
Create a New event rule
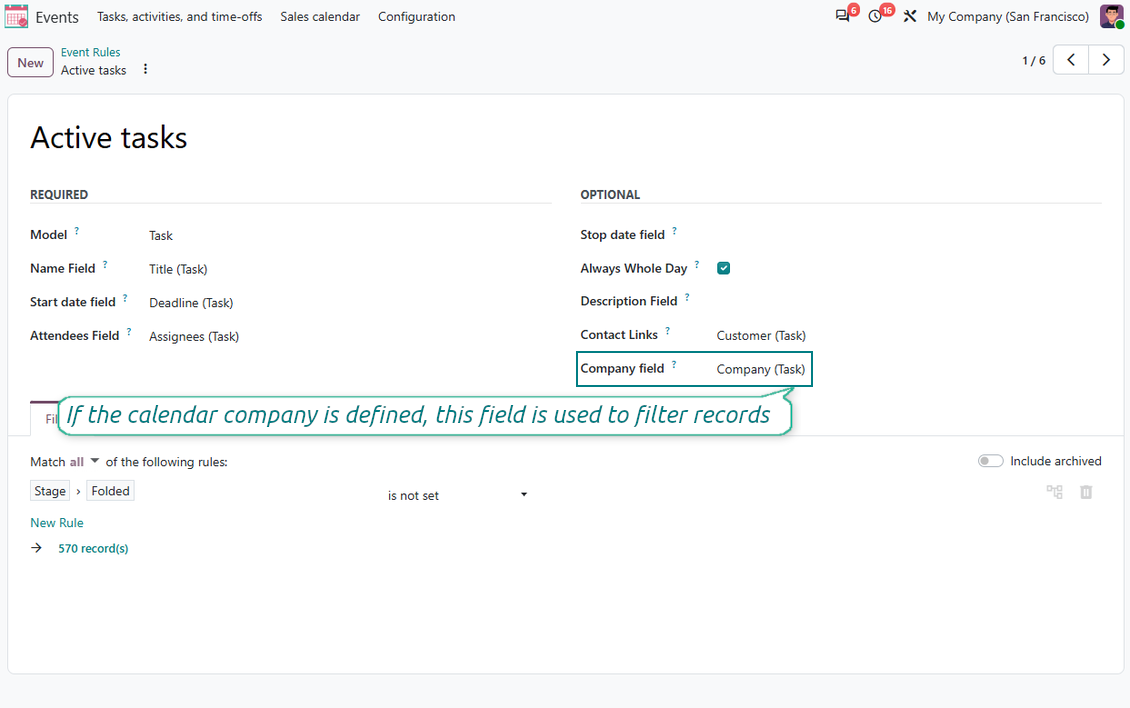(30, 62)
